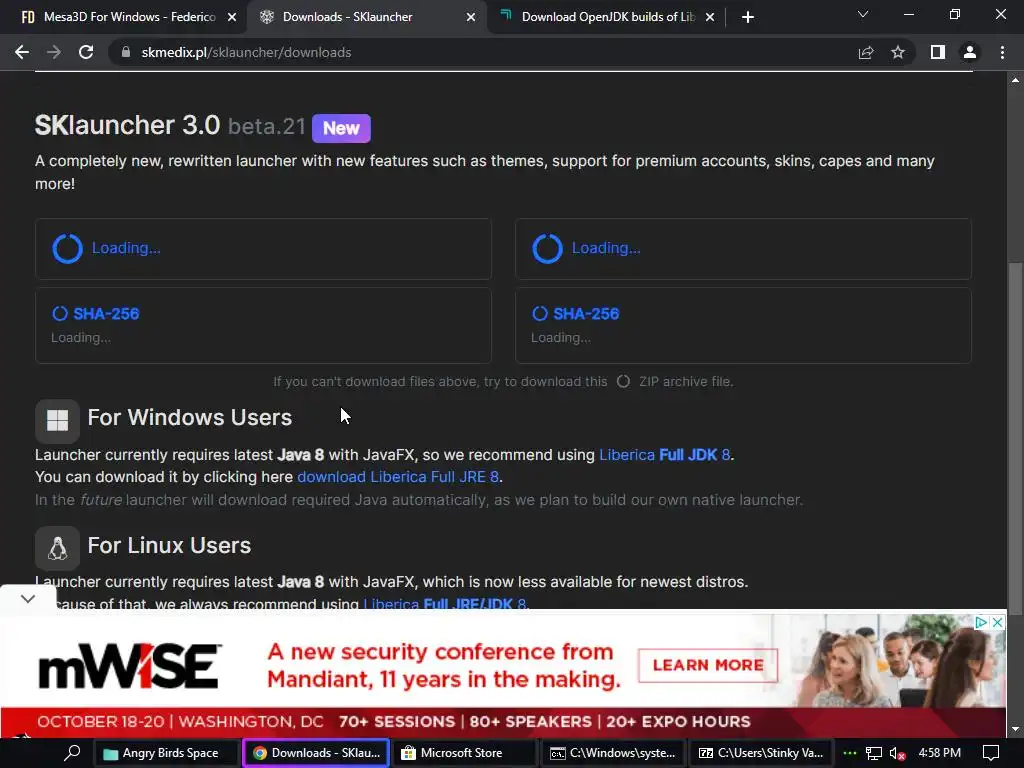Click the AdChoices icon on ad
This screenshot has width=1024, height=768.
[x=981, y=622]
